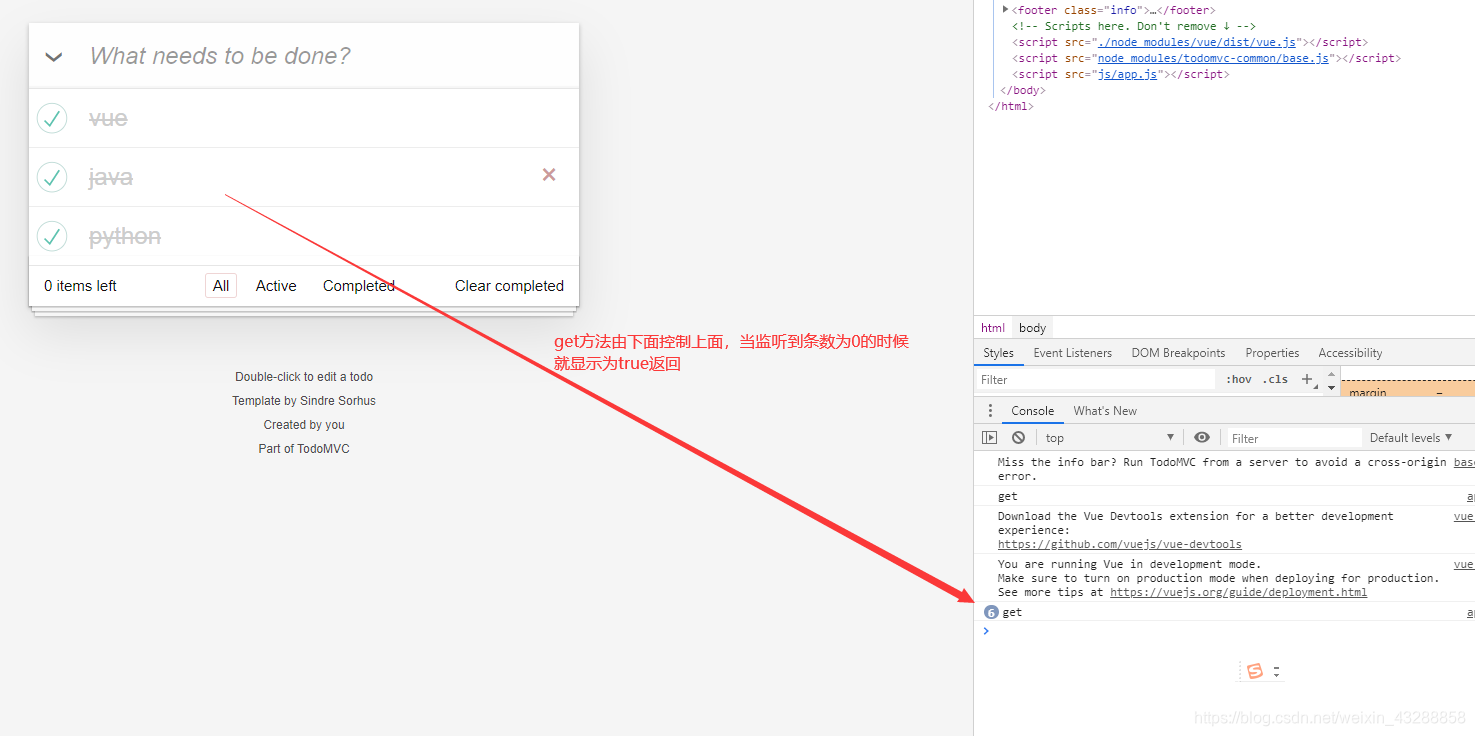
Task: Click the Double-click to edit a todo text
Action: click(x=304, y=377)
